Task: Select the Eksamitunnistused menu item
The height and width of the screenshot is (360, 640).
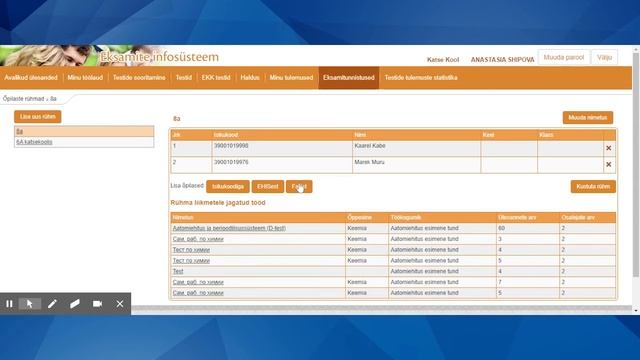Action: coord(349,78)
